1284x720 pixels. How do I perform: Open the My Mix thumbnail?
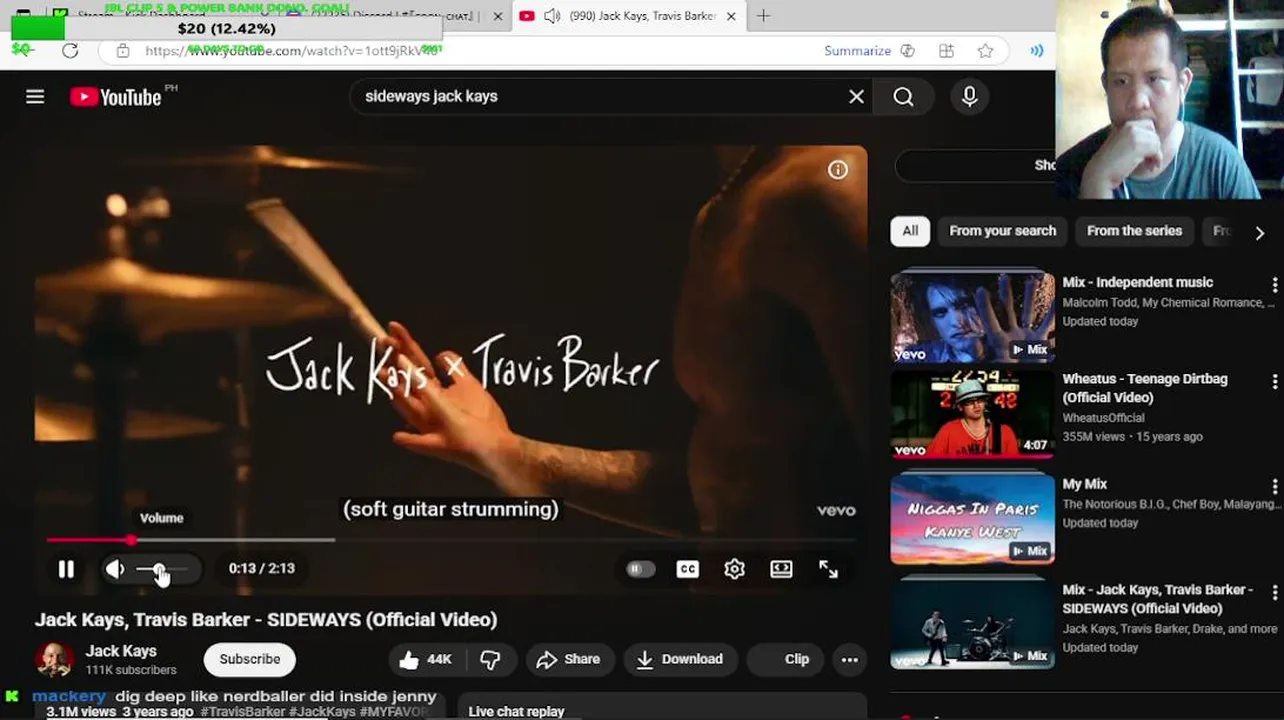(x=972, y=518)
